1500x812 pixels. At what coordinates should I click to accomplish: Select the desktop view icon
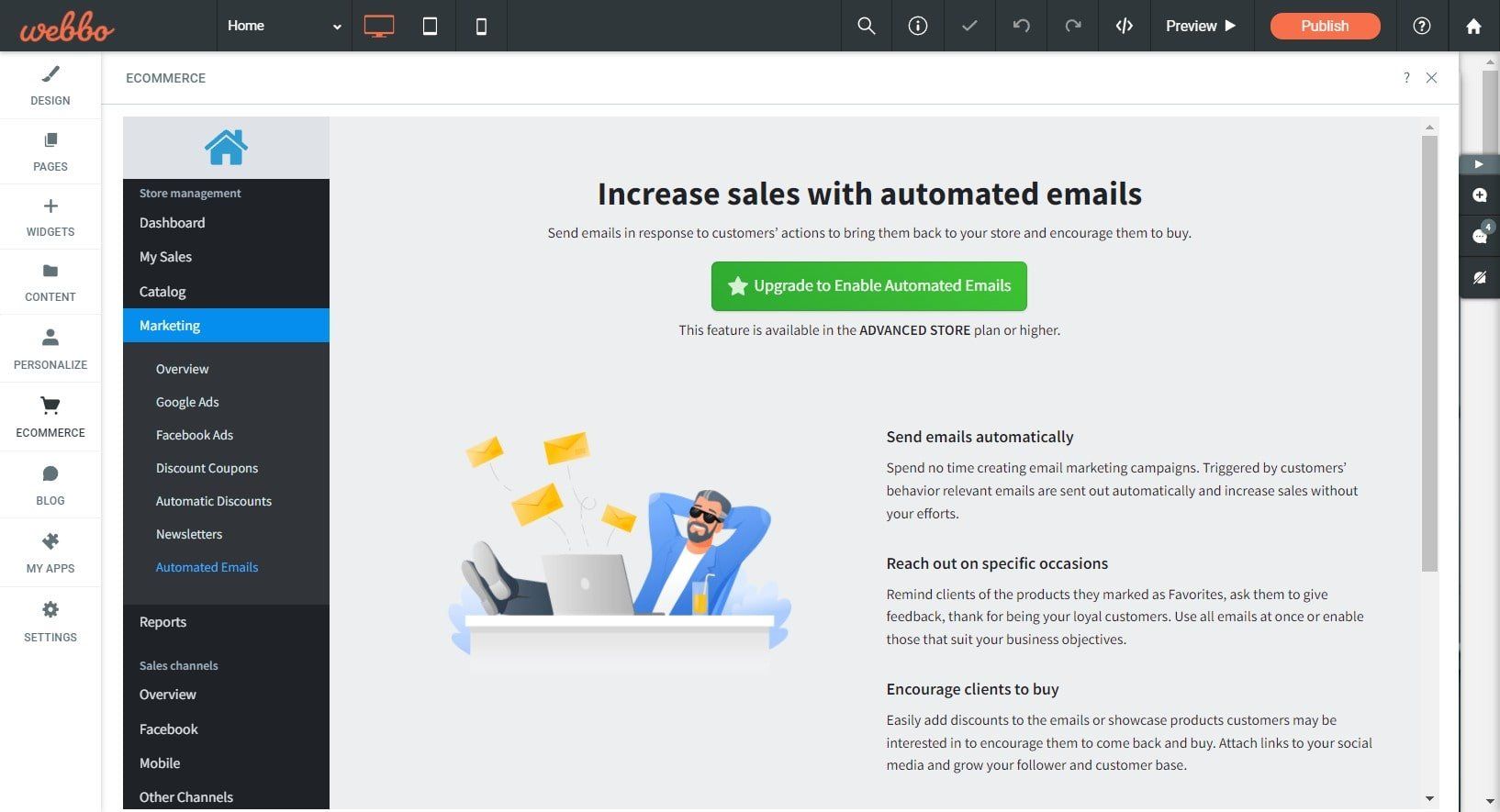pyautogui.click(x=379, y=26)
